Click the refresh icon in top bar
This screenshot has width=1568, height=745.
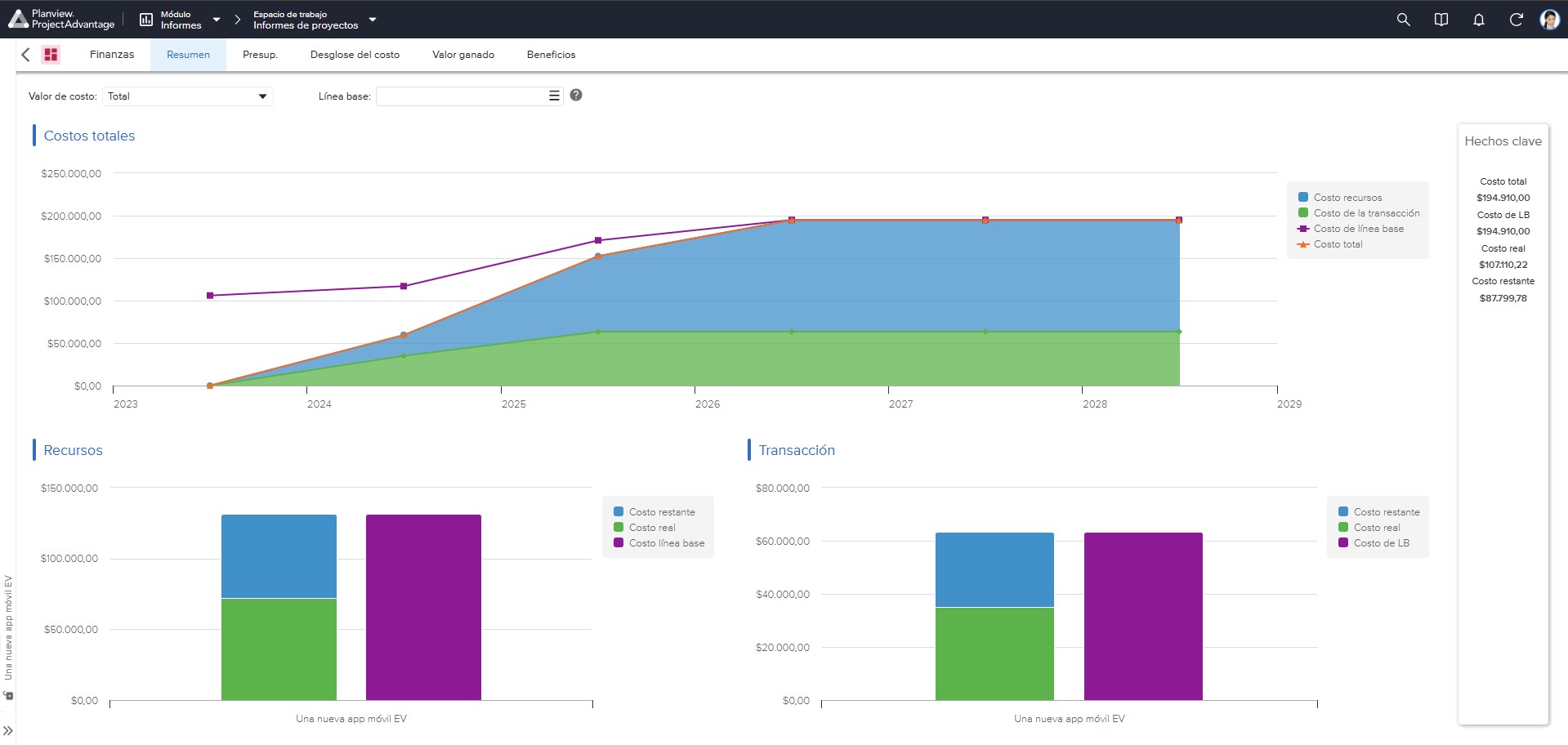pyautogui.click(x=1516, y=20)
